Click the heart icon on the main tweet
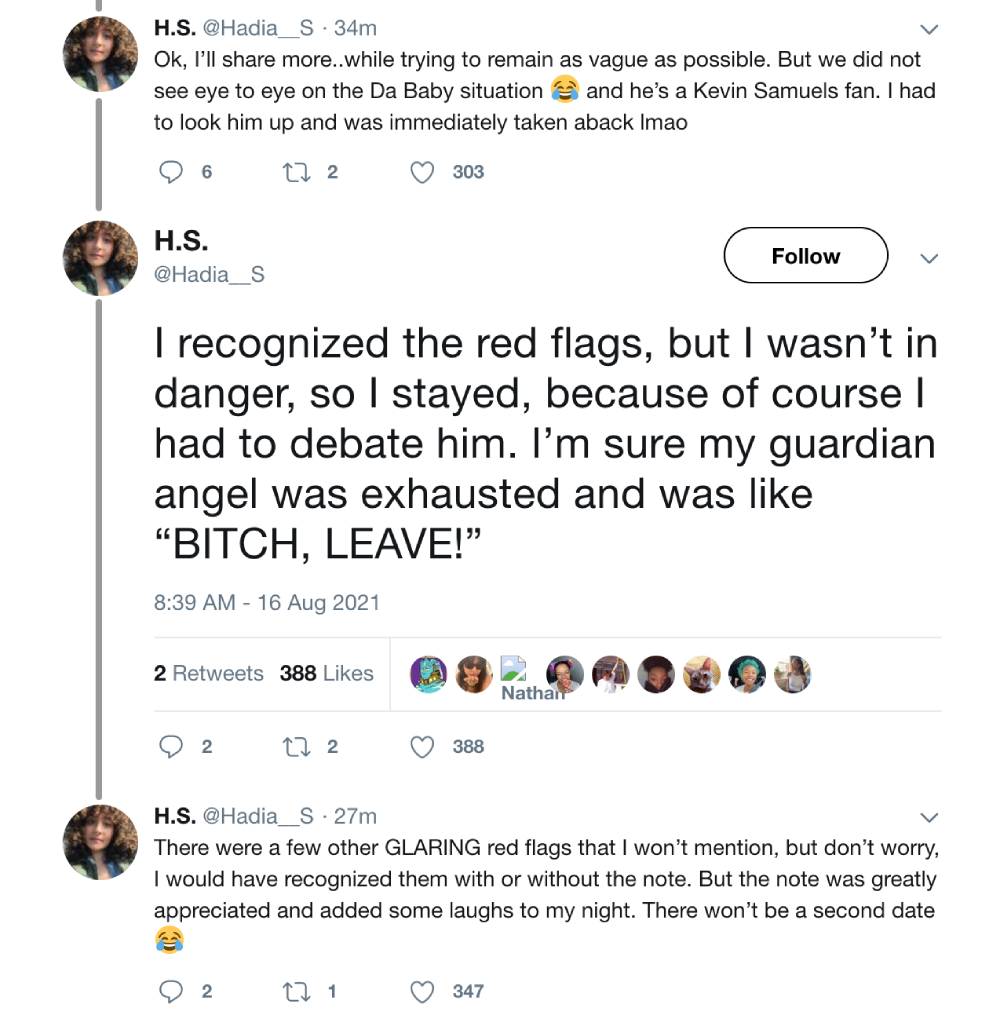1000x1019 pixels. click(422, 746)
